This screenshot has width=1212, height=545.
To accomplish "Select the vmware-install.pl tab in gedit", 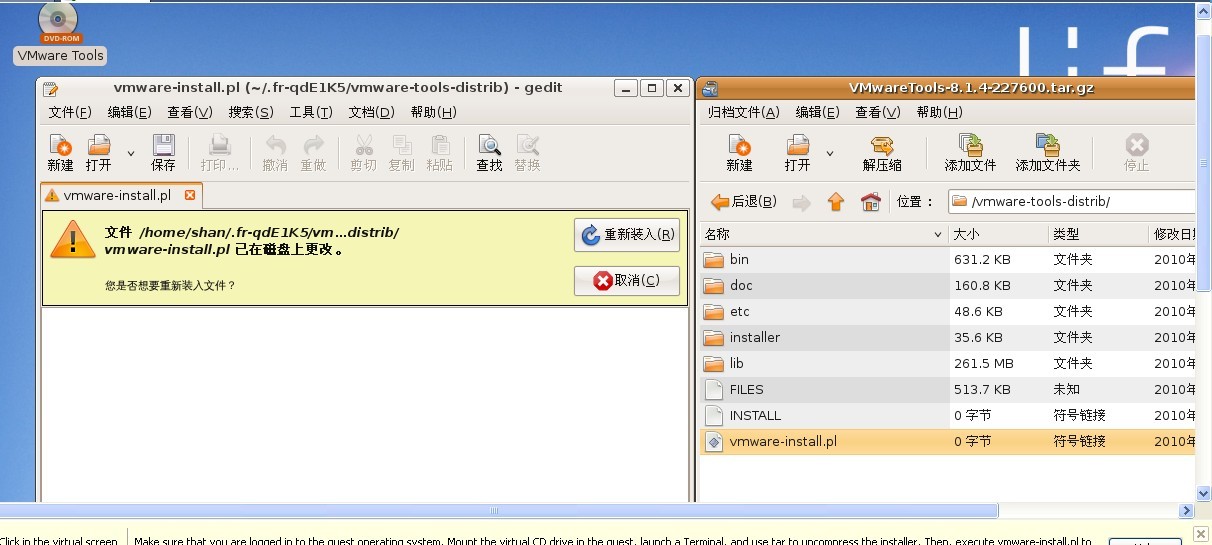I will click(x=115, y=195).
